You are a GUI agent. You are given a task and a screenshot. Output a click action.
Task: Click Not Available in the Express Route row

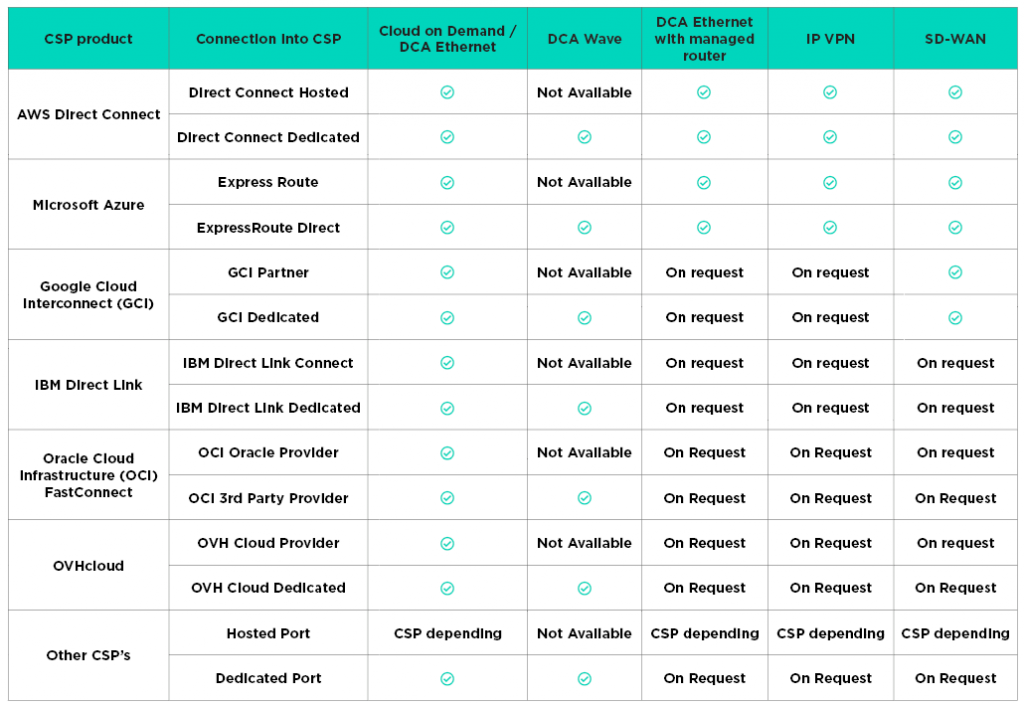click(584, 182)
